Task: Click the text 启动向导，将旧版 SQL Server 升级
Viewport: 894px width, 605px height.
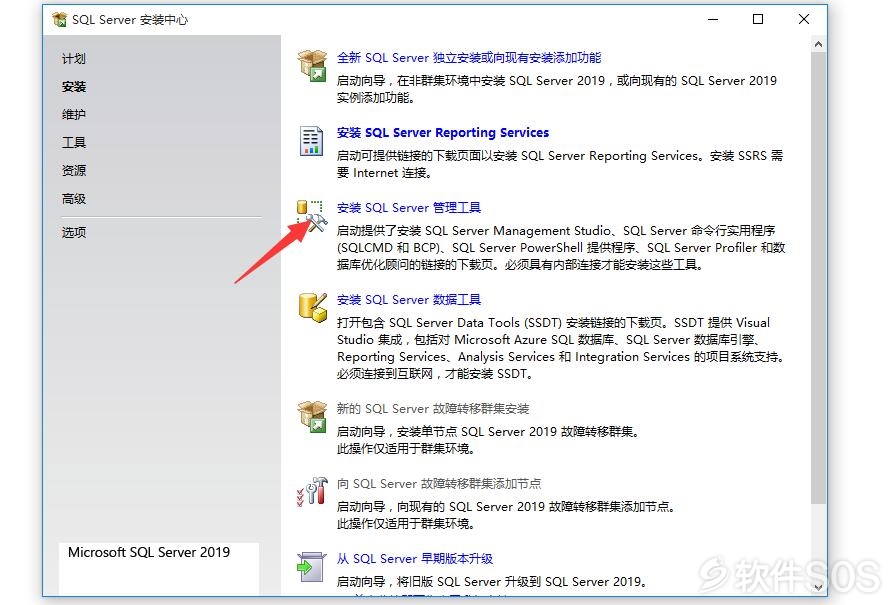Action: coord(491,582)
